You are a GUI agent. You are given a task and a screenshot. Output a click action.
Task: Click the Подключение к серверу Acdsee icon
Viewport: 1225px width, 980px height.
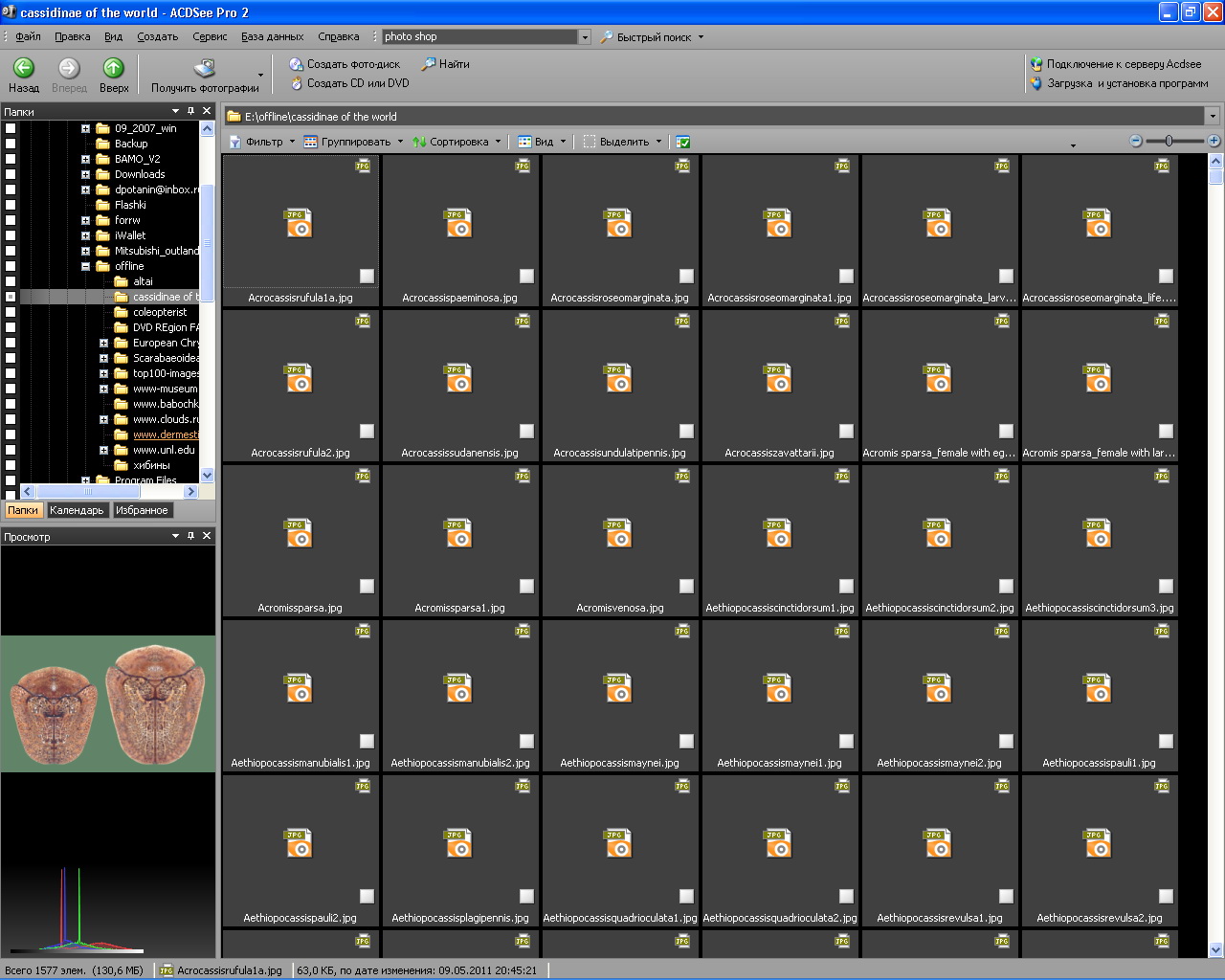tap(1036, 64)
